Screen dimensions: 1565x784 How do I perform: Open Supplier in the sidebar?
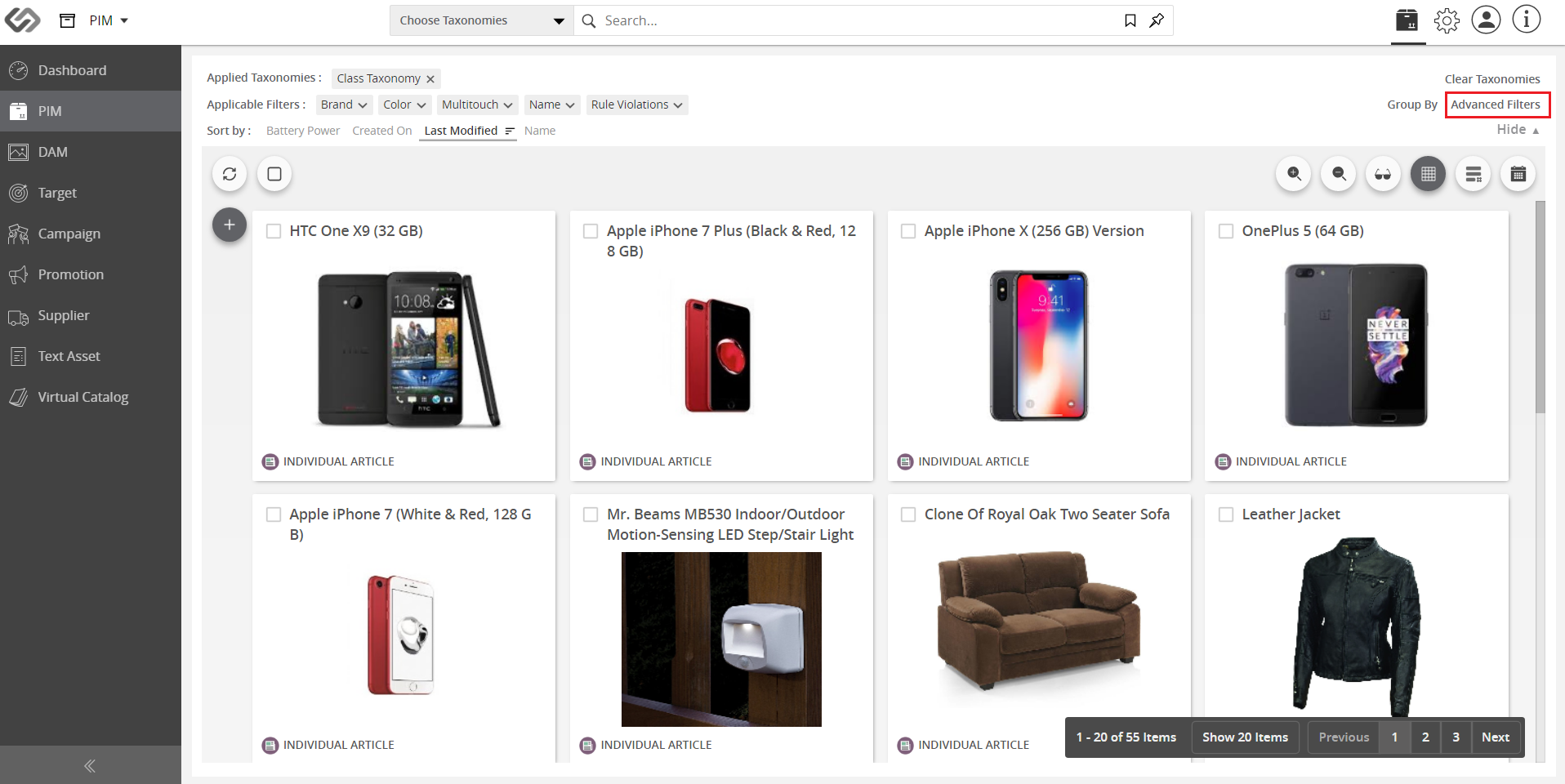click(x=91, y=315)
